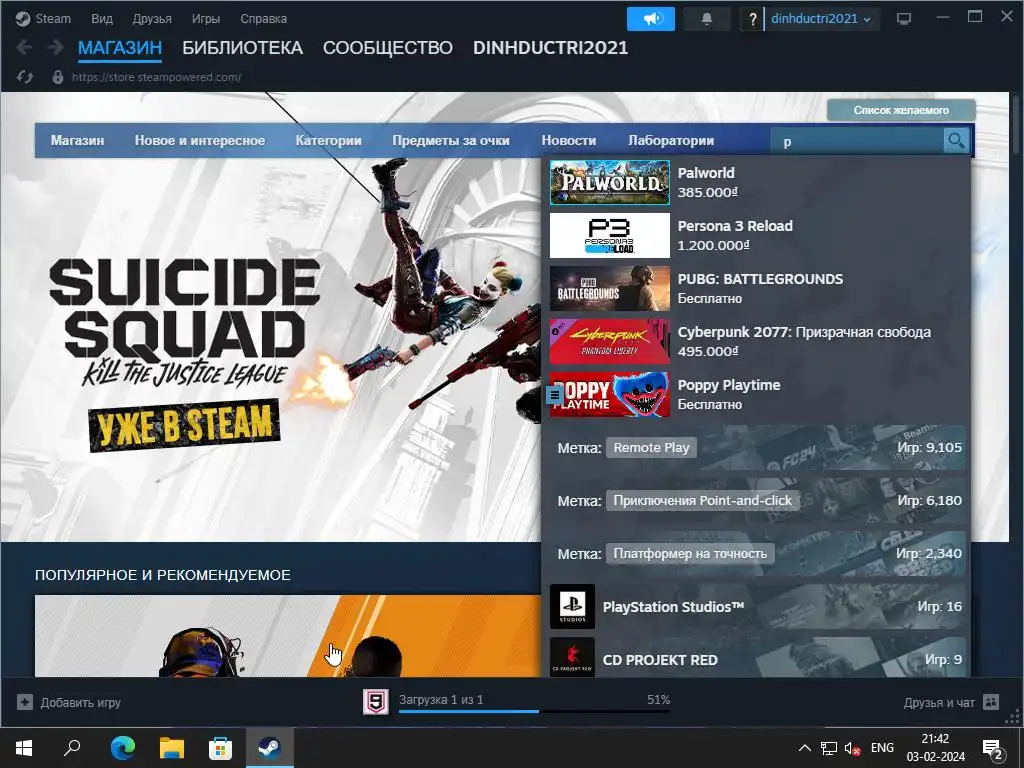This screenshot has height=768, width=1024.
Task: Click the search magnifier in the store bar
Action: [x=956, y=140]
